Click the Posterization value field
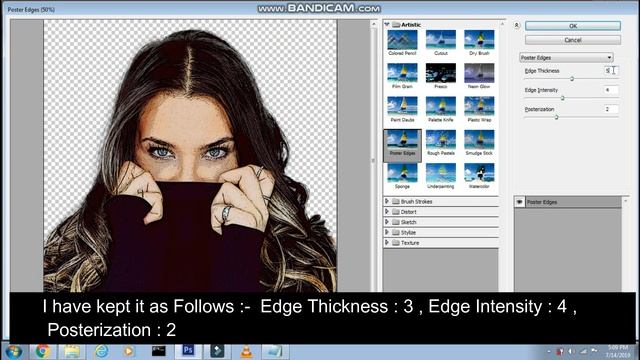The width and height of the screenshot is (640, 360). [611, 109]
